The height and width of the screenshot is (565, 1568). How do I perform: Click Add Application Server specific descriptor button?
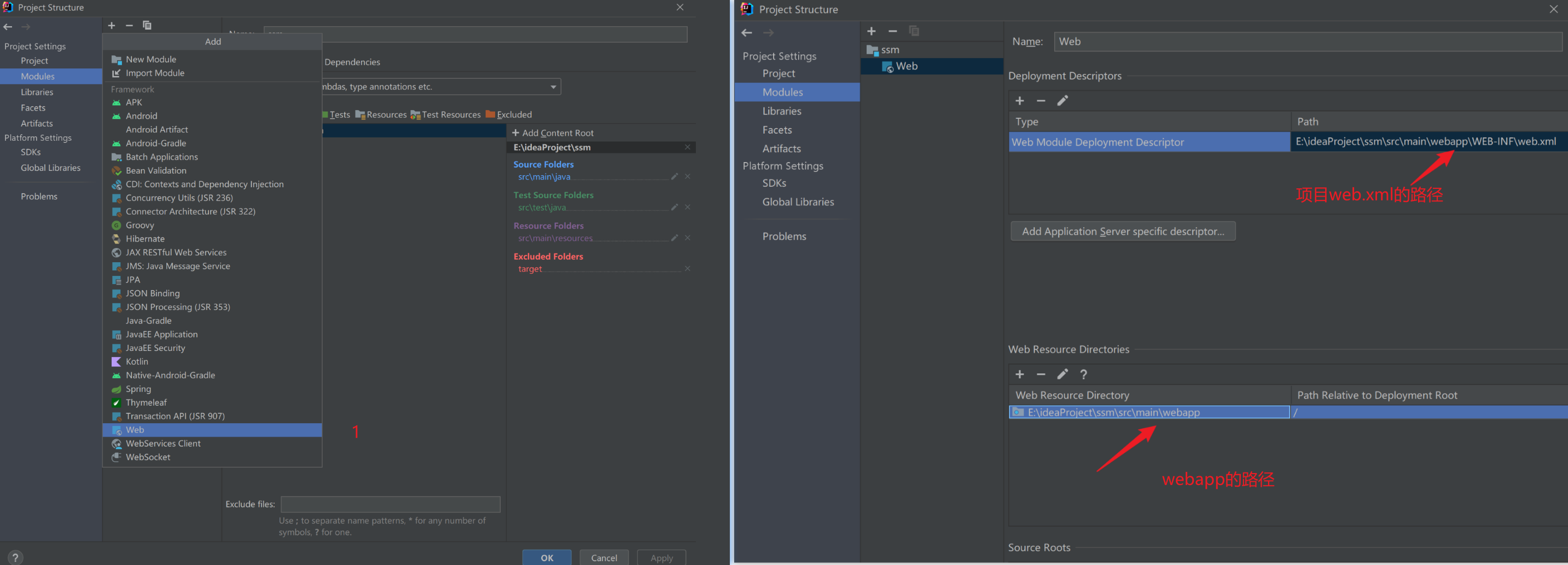(x=1123, y=232)
